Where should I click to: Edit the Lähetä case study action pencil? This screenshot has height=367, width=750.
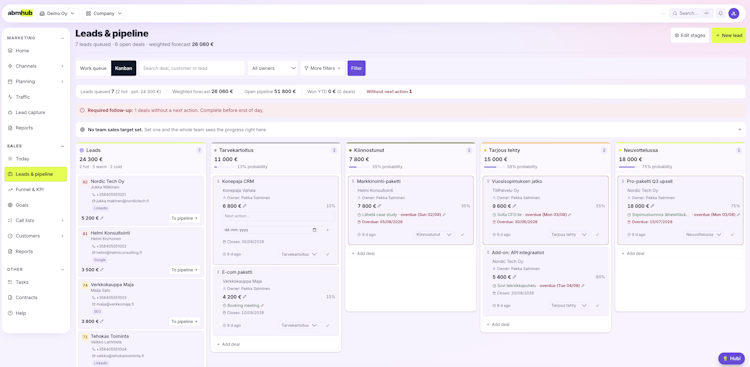tap(444, 215)
